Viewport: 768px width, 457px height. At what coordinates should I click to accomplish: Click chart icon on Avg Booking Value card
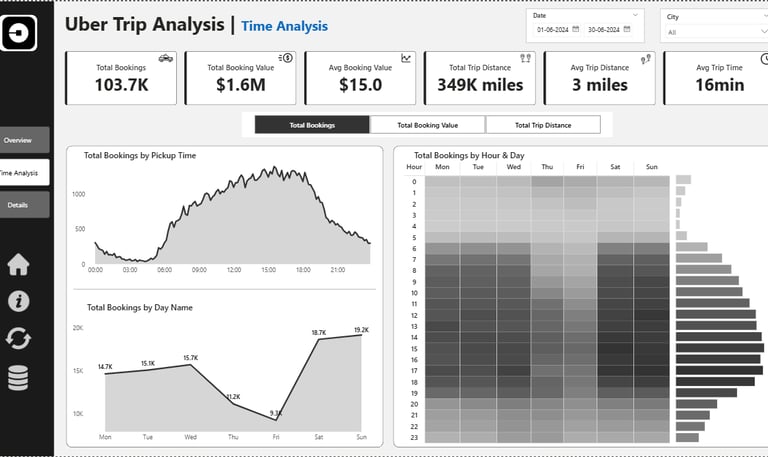pyautogui.click(x=406, y=58)
